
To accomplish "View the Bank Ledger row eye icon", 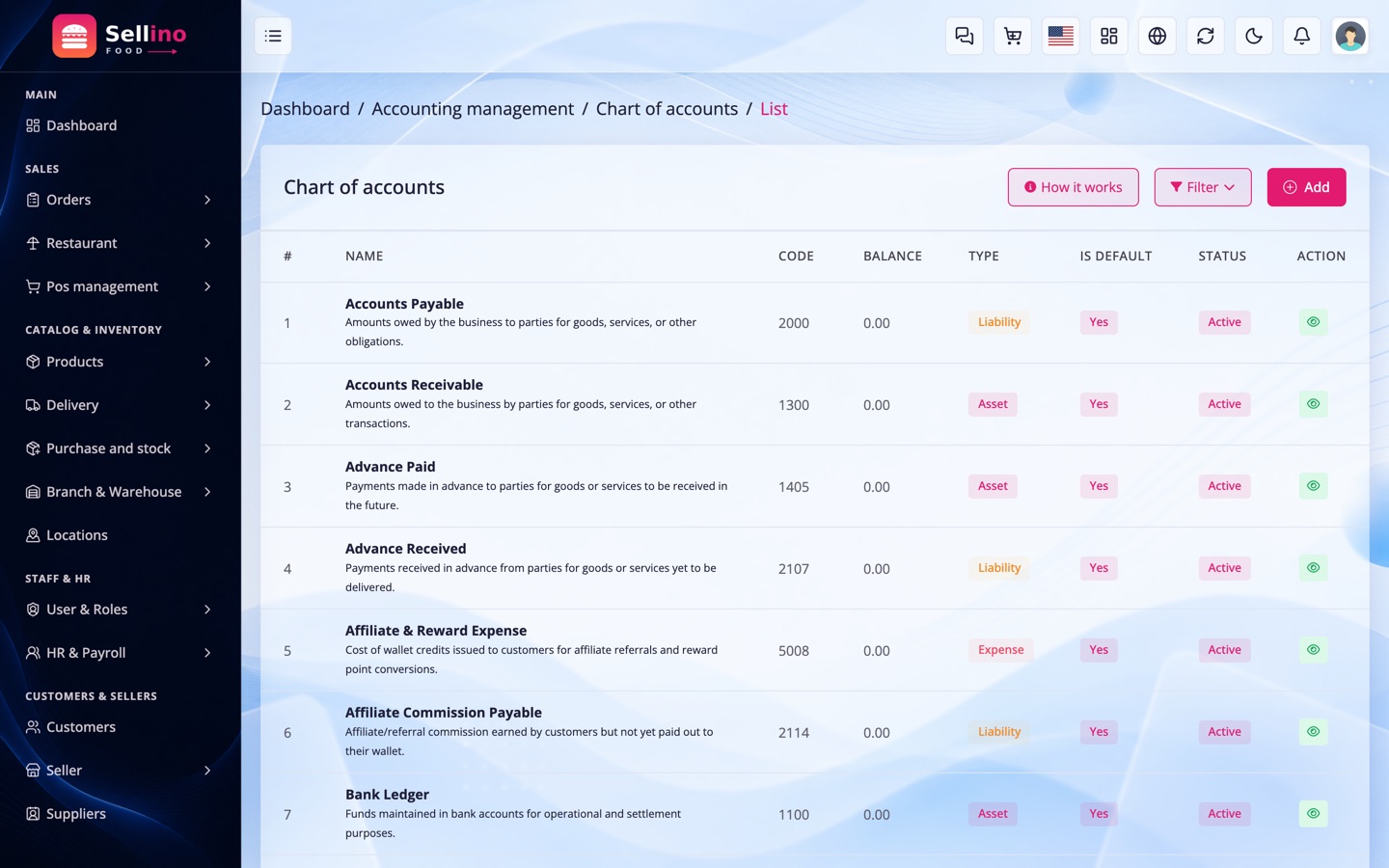I will coord(1313,814).
